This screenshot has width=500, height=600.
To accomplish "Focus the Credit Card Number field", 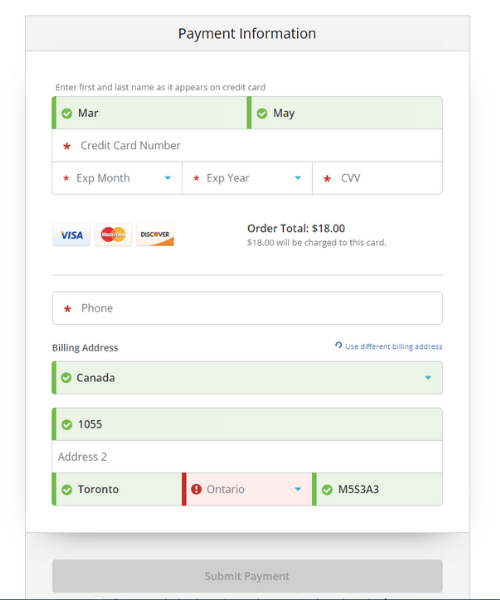I will tap(247, 145).
